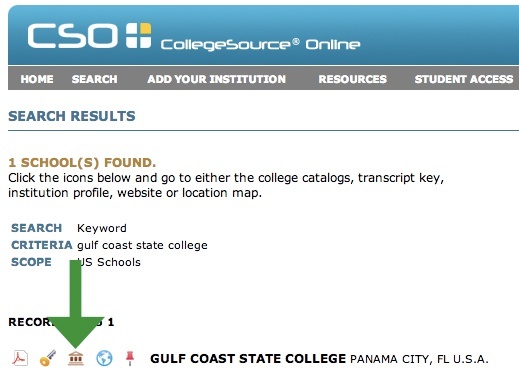View the institution profile building icon
This screenshot has width=519, height=379.
76,358
